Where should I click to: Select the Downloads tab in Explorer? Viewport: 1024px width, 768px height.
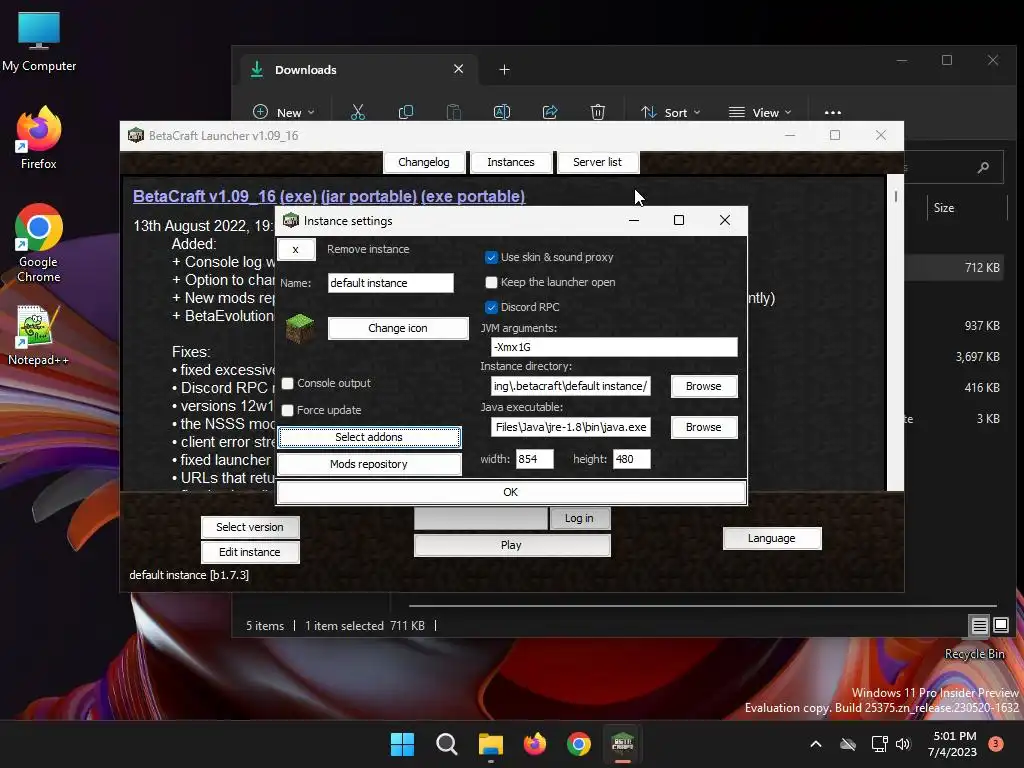pyautogui.click(x=359, y=69)
